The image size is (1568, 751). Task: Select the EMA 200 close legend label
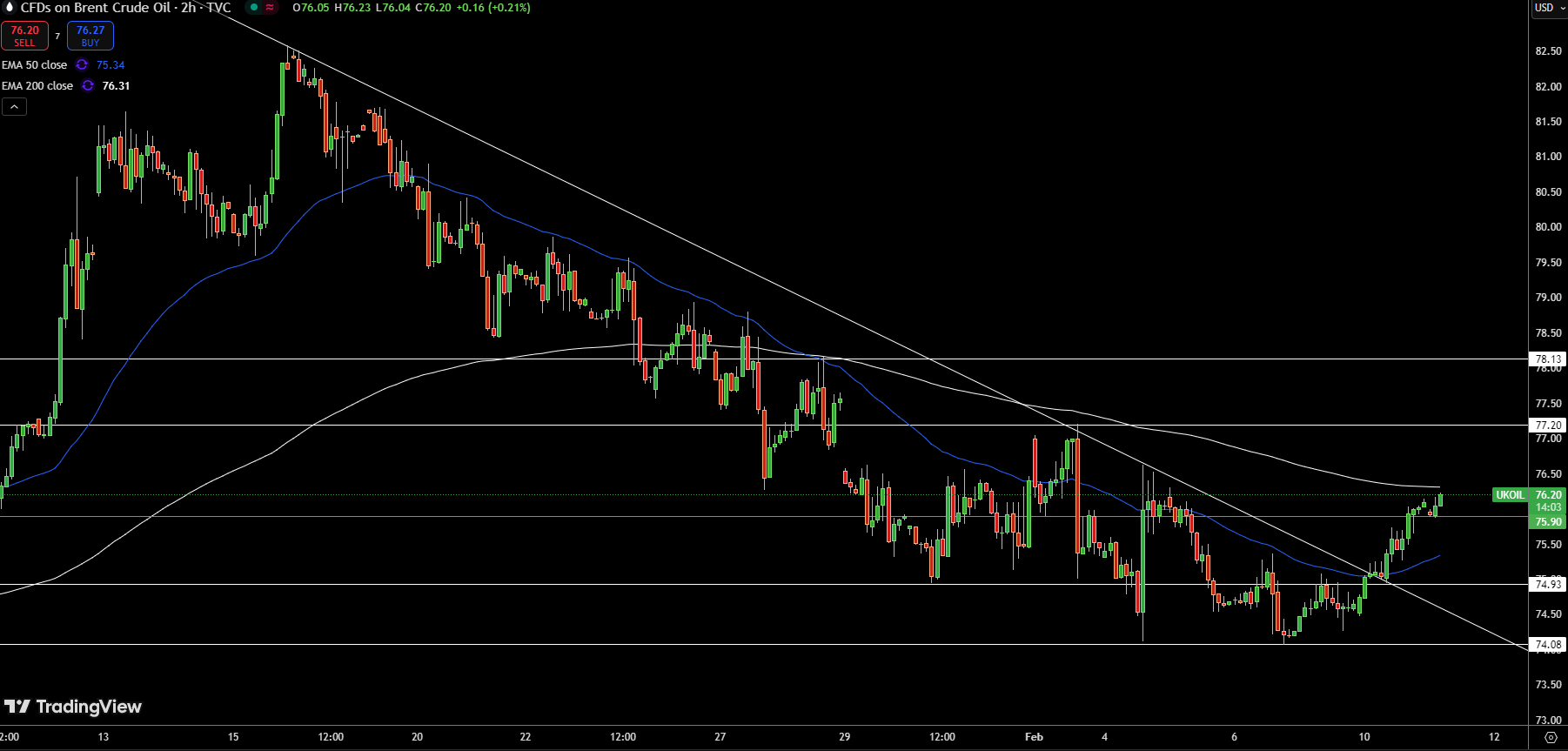pyautogui.click(x=37, y=85)
